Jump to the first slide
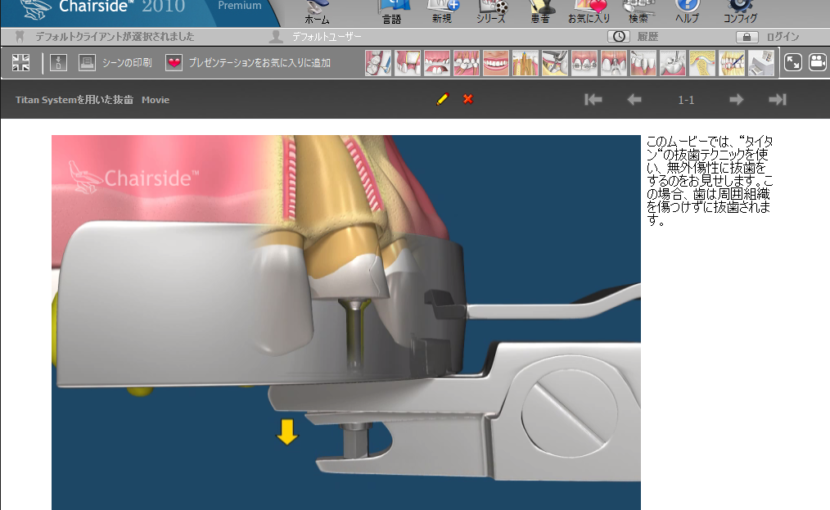The width and height of the screenshot is (830, 510). pos(593,100)
